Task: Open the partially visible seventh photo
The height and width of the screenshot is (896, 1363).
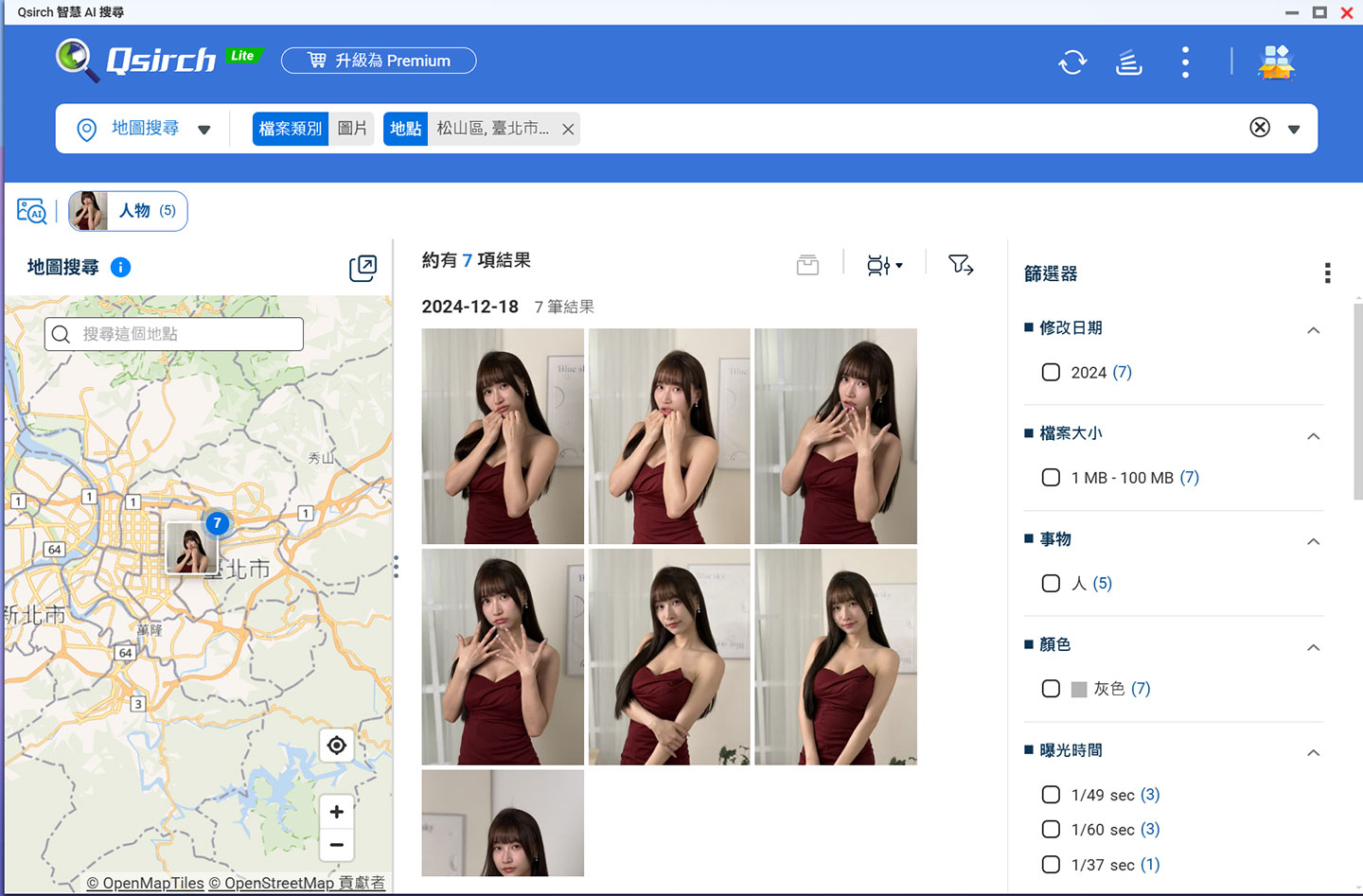Action: coord(503,823)
